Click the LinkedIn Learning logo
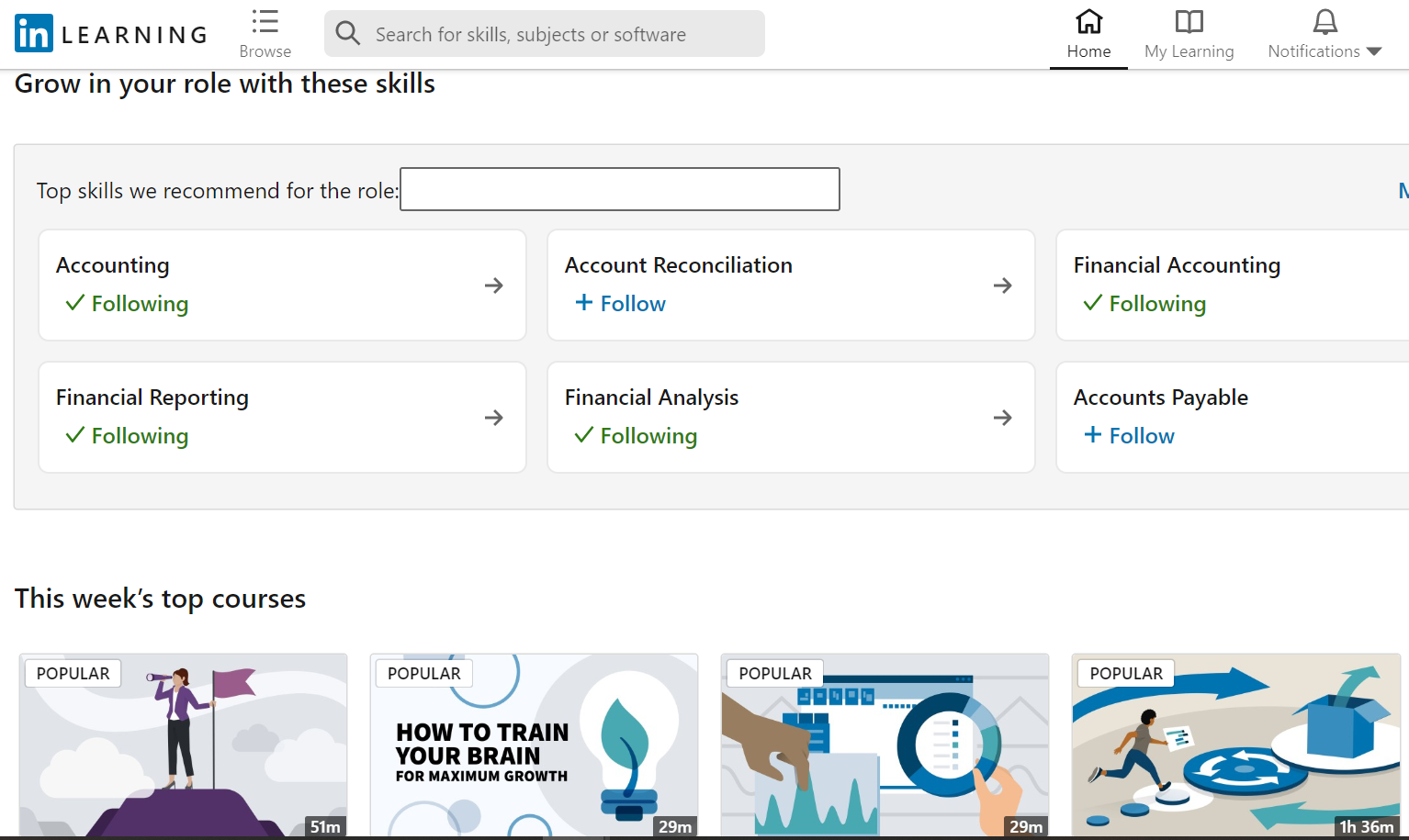The width and height of the screenshot is (1409, 840). coord(108,32)
